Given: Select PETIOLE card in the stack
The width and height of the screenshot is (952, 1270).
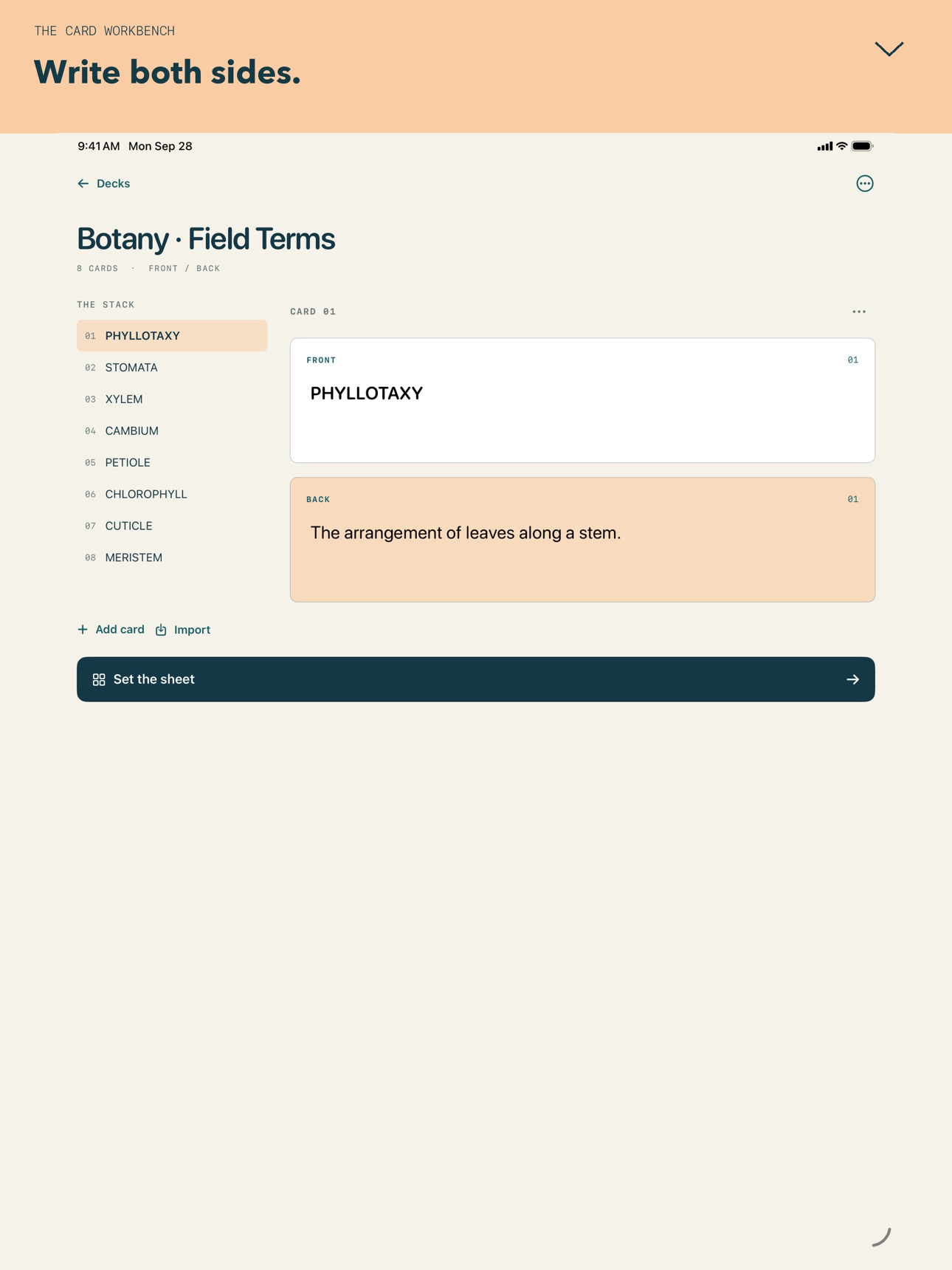Looking at the screenshot, I should point(172,463).
